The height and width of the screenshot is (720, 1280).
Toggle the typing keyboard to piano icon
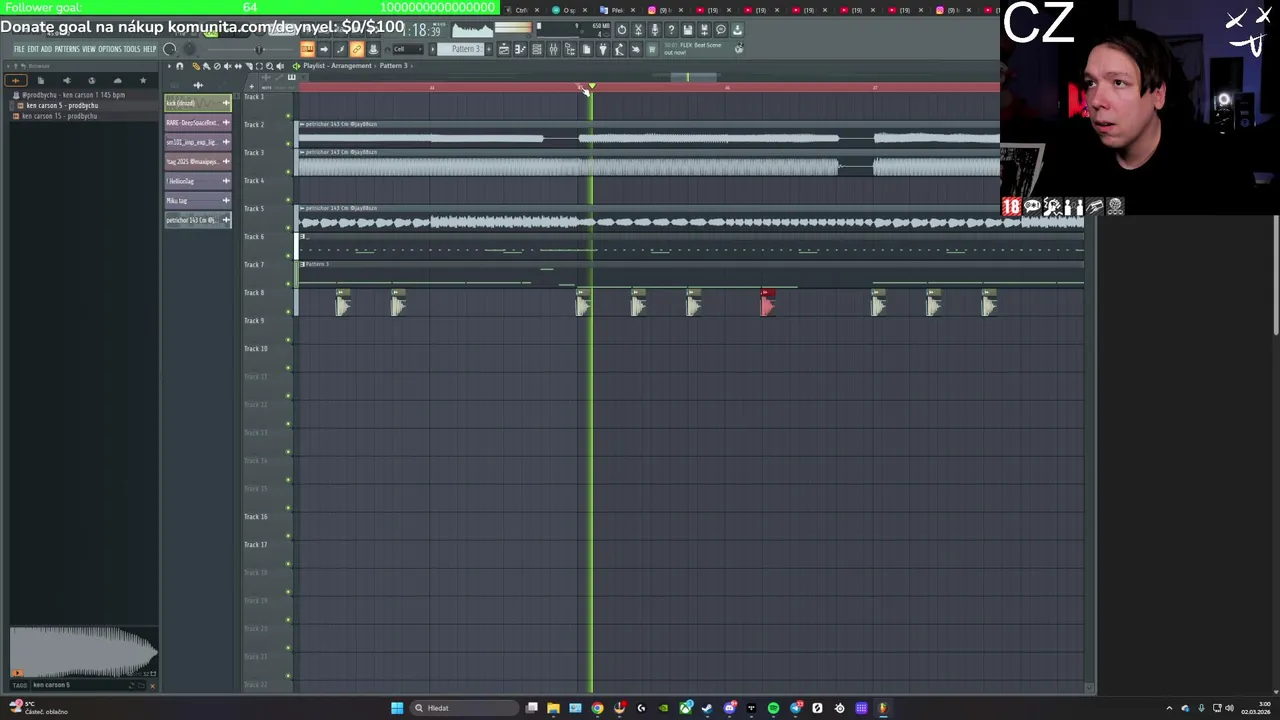307,49
